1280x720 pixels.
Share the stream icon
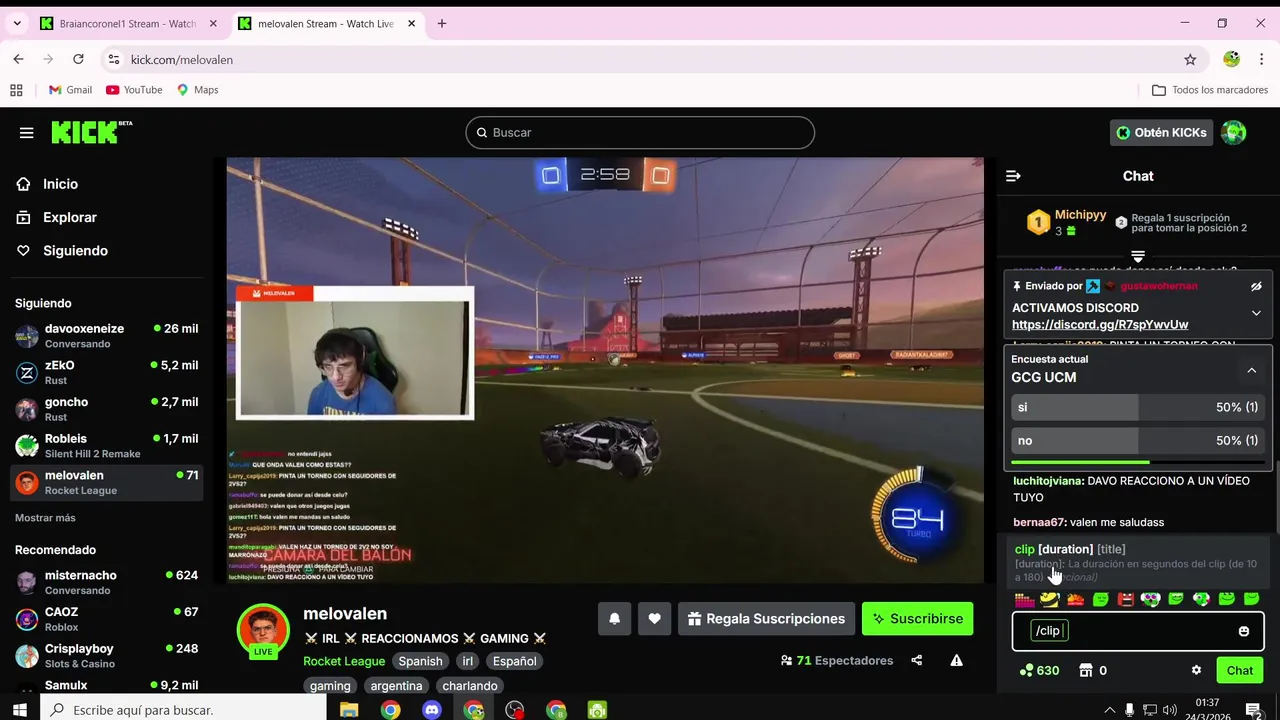[916, 660]
